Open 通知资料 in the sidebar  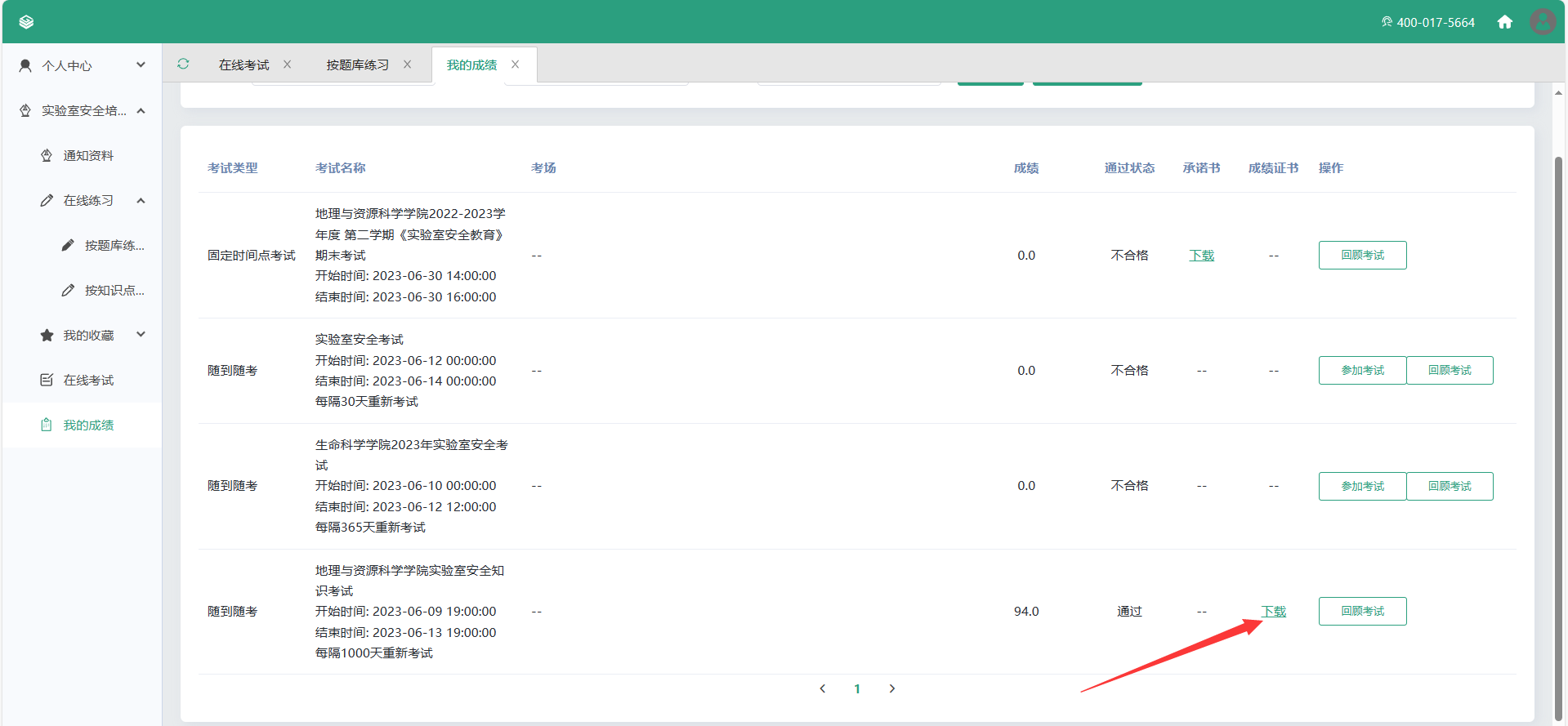coord(88,155)
